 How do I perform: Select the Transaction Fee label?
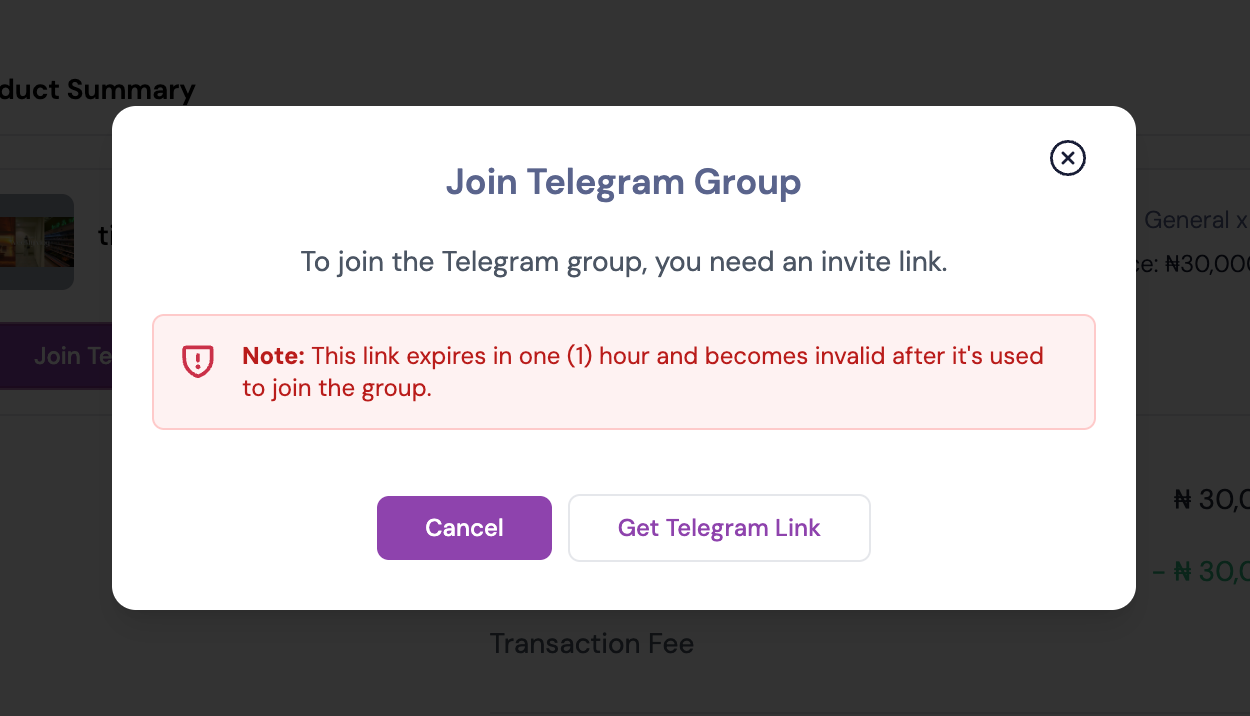592,643
